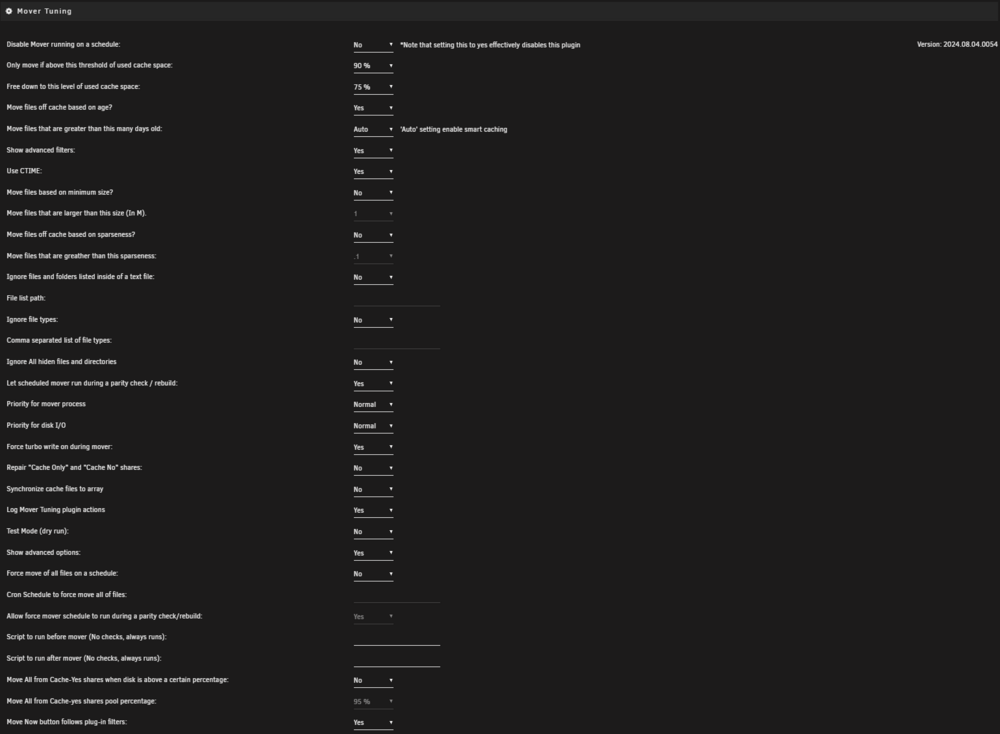Open 'Log Mover Tuning plugin actions' dropdown
Screen dimensions: 1000x734
pos(373,510)
